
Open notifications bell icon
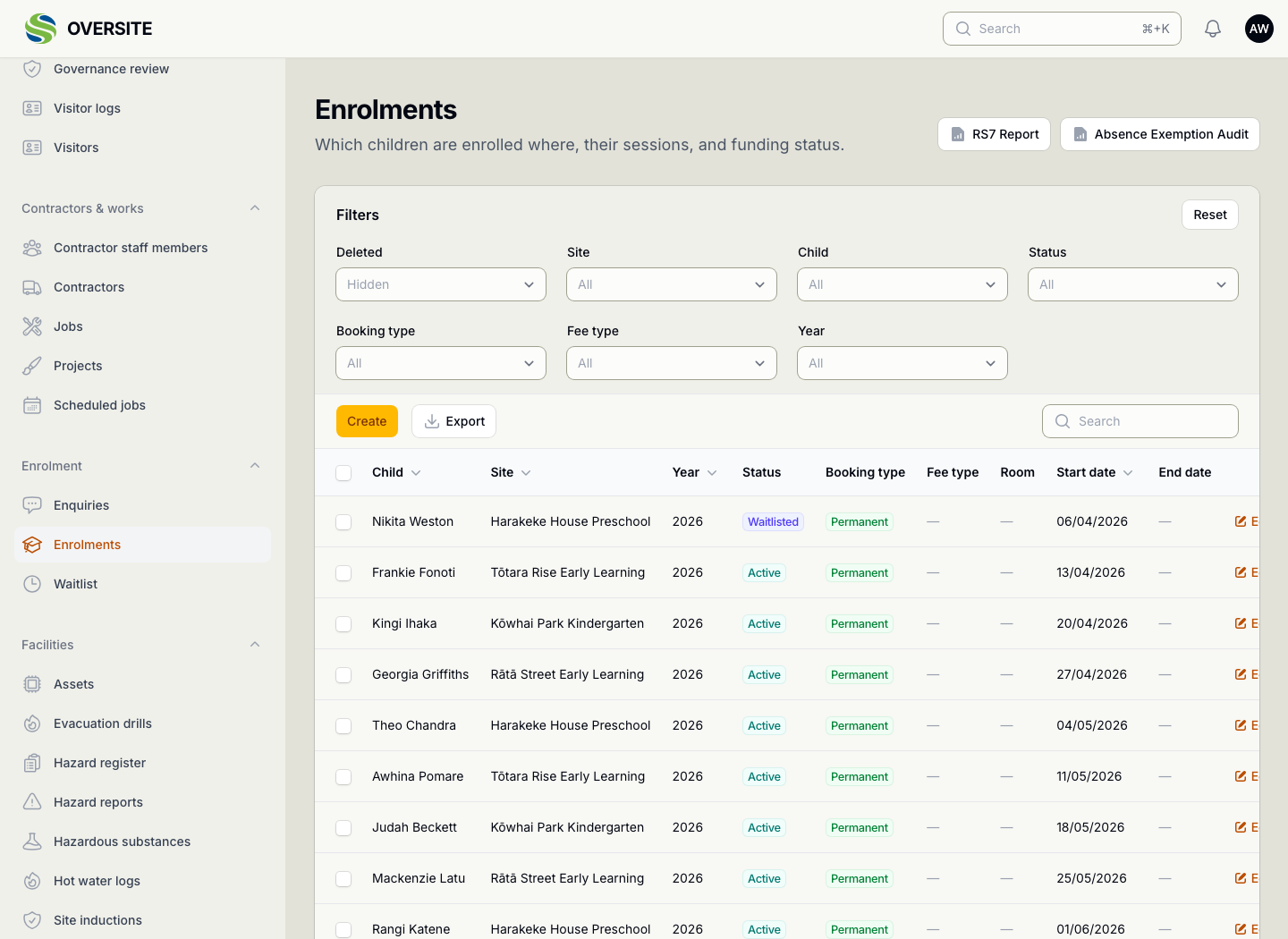point(1213,29)
